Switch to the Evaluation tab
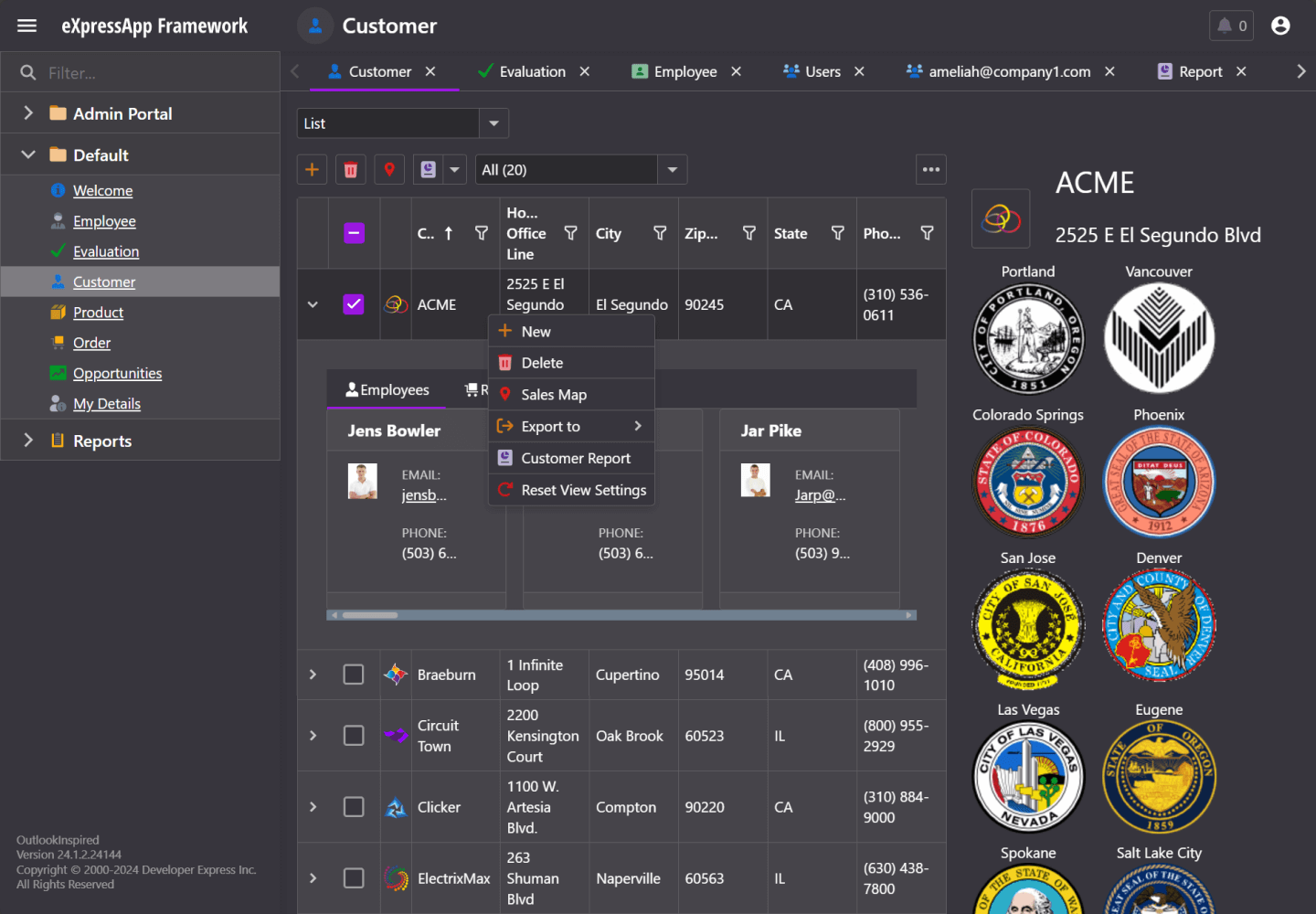Viewport: 1316px width, 914px height. coord(534,70)
